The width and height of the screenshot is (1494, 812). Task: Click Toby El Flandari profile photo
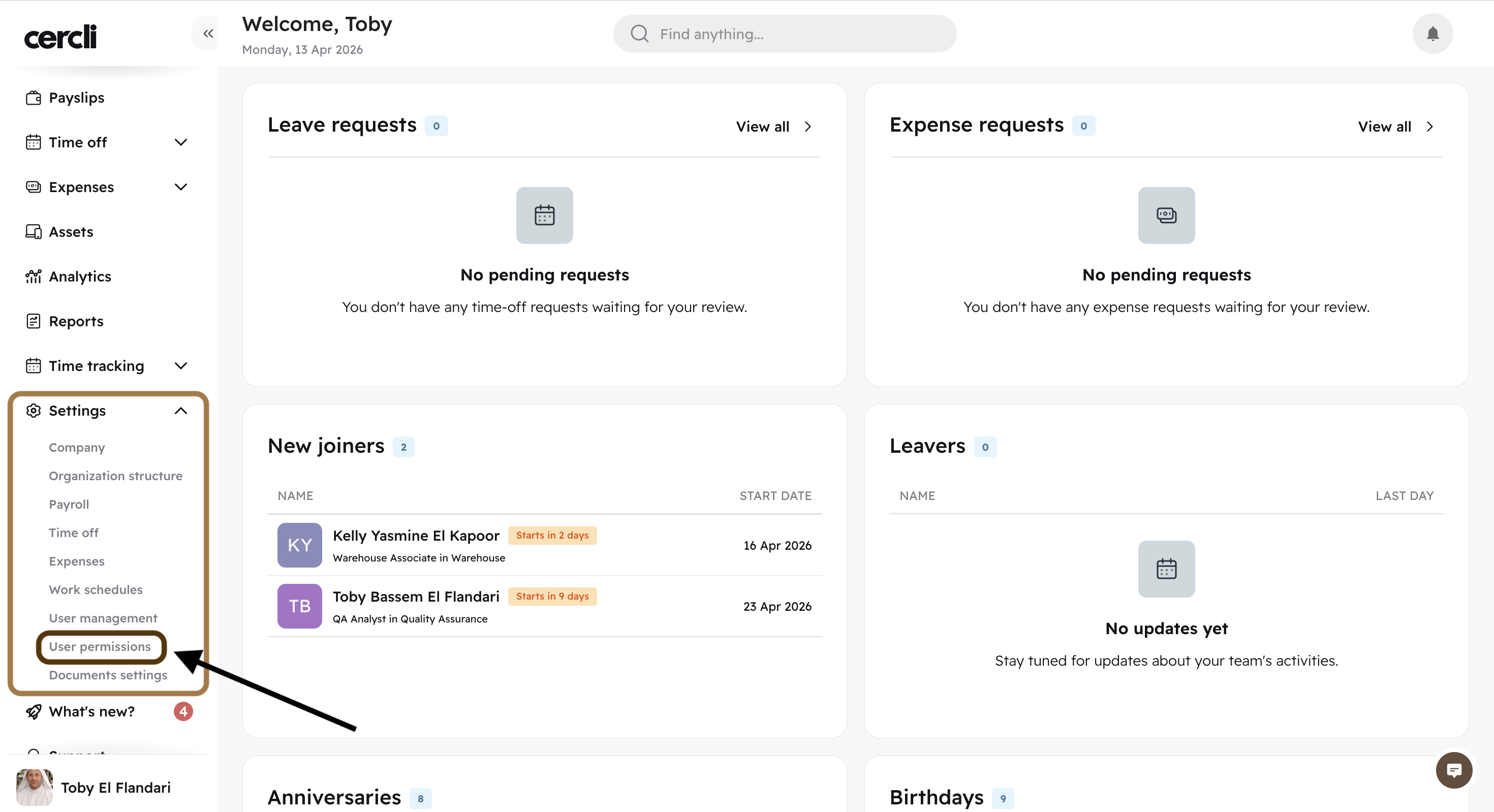pyautogui.click(x=34, y=787)
